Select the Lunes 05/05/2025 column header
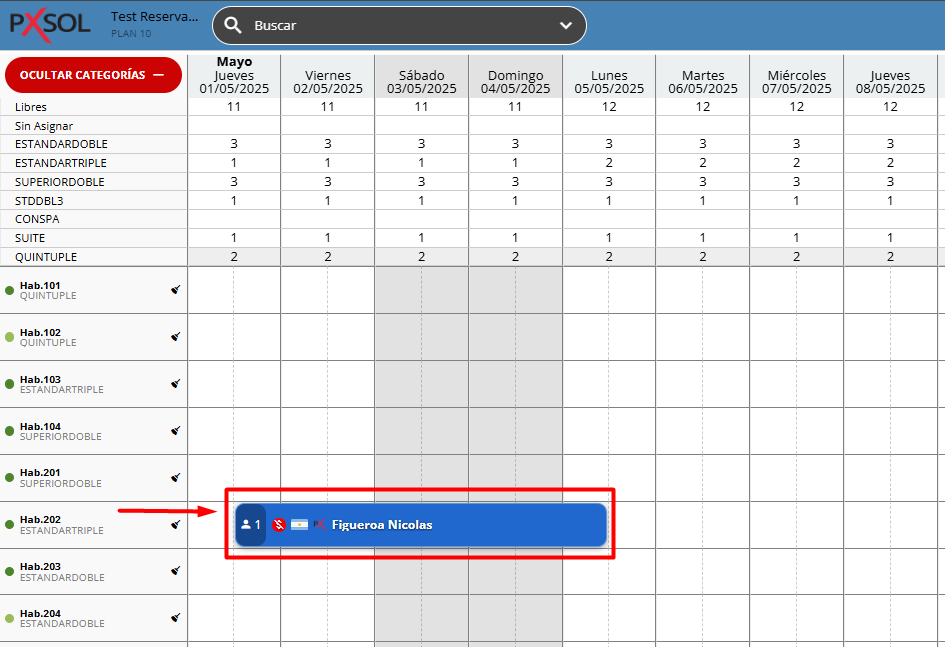 tap(609, 82)
